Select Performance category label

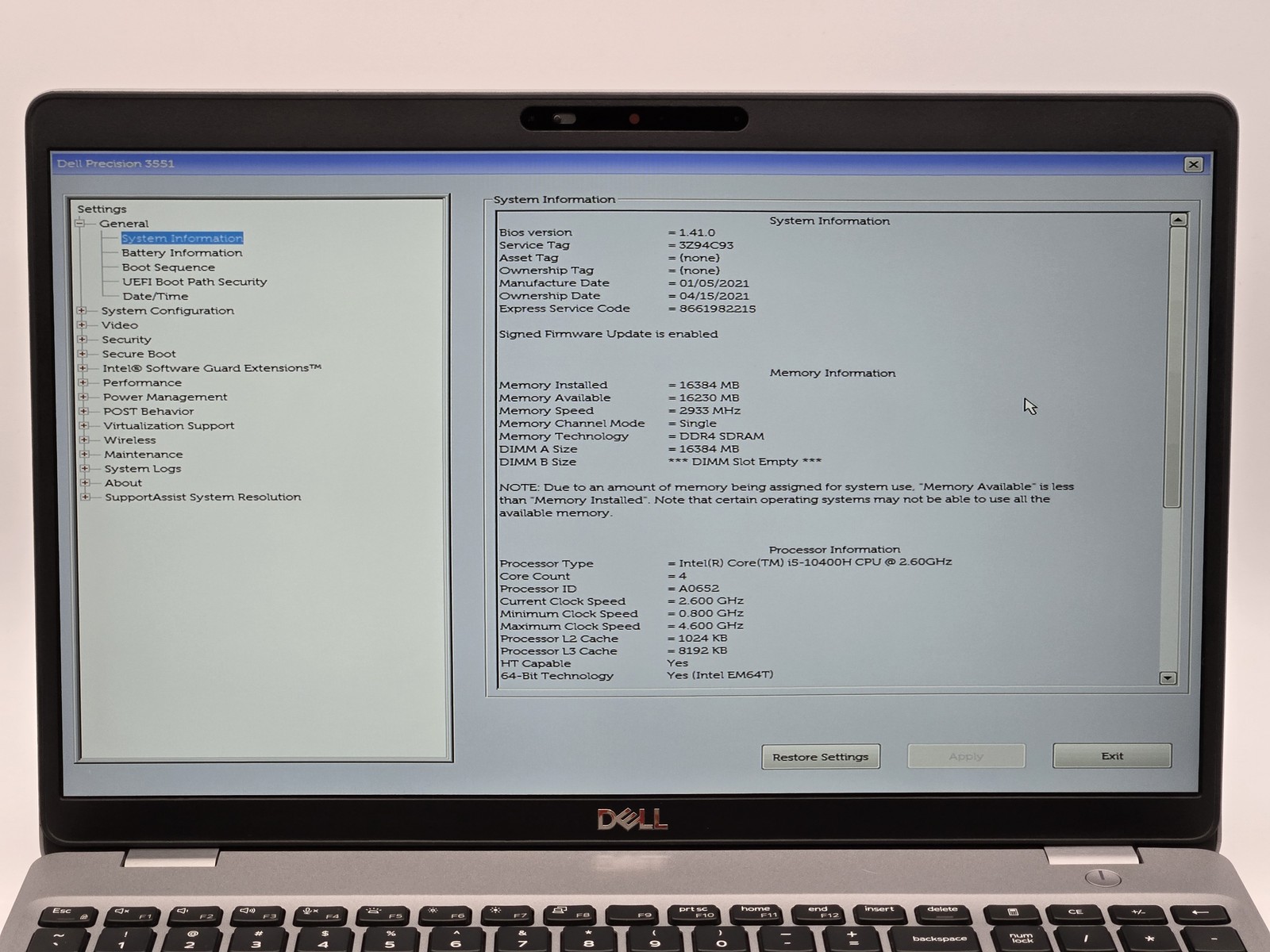click(142, 382)
